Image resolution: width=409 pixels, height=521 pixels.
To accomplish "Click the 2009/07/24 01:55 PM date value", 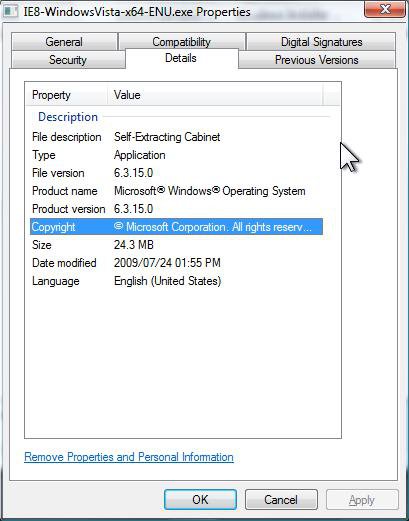I will click(167, 263).
